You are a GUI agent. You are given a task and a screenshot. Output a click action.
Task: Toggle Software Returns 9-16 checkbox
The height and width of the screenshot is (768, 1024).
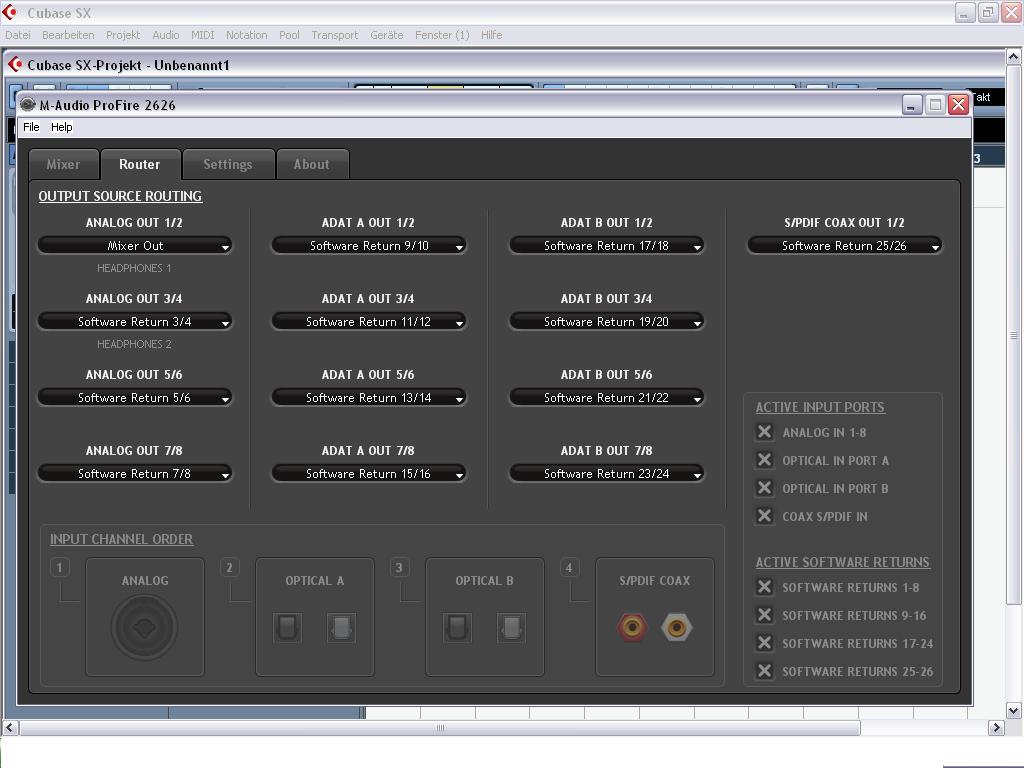pyautogui.click(x=764, y=615)
